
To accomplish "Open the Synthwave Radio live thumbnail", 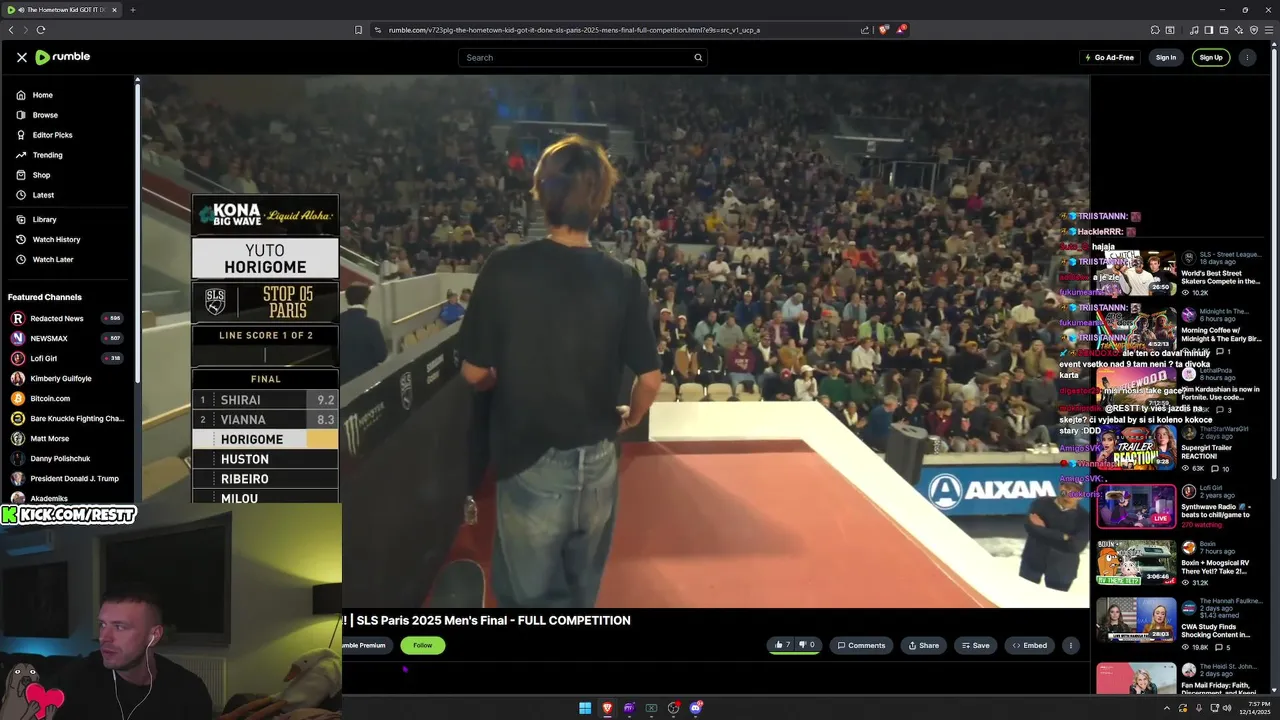I will (1136, 506).
